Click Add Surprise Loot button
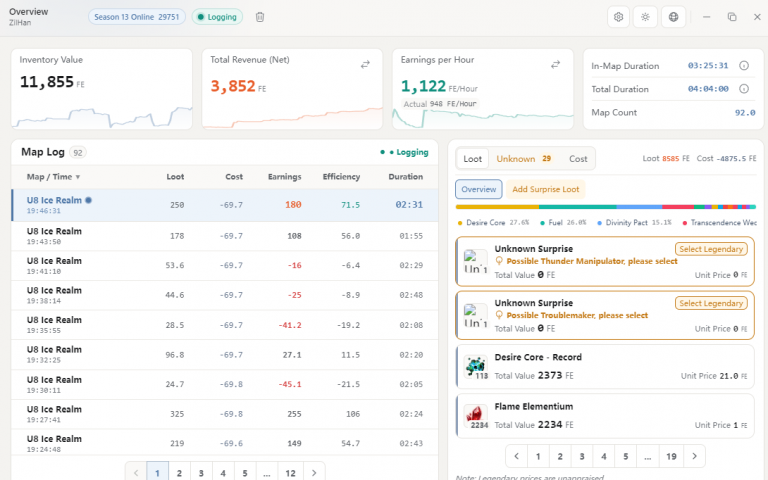This screenshot has height=480, width=768. [546, 189]
